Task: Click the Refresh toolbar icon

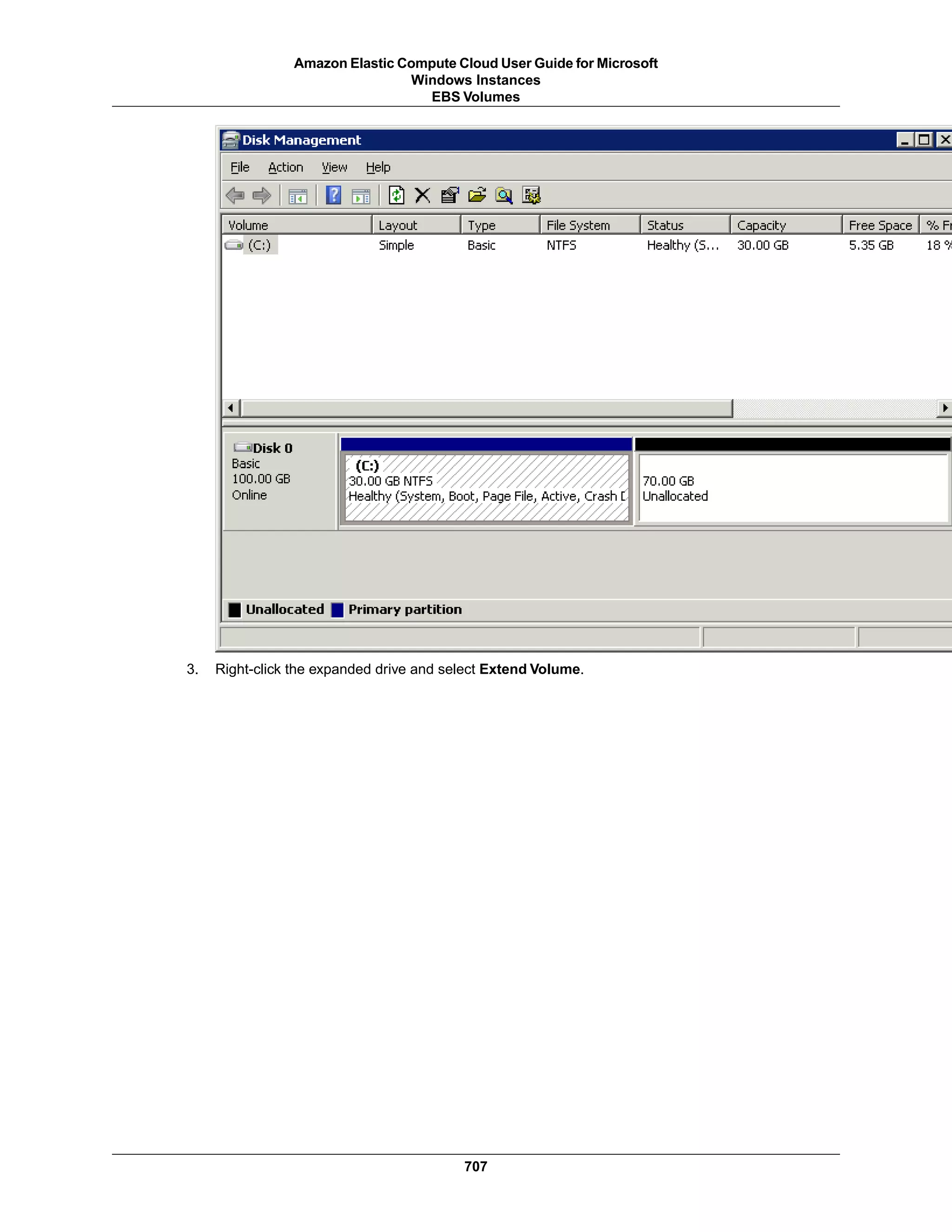Action: click(397, 196)
